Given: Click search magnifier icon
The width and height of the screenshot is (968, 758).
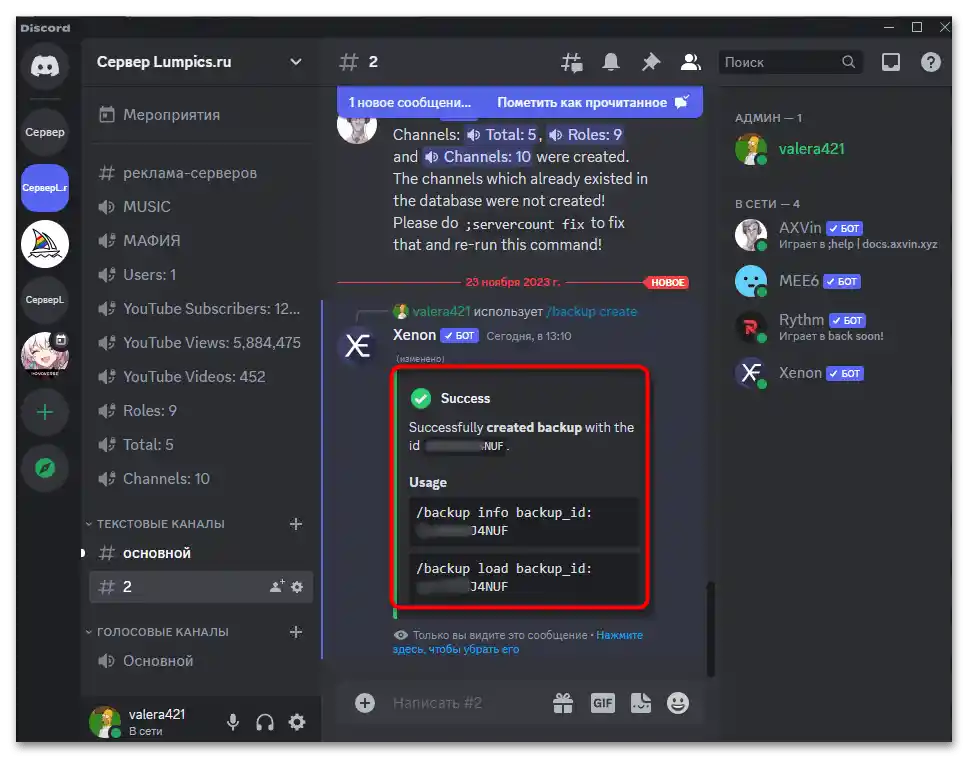Looking at the screenshot, I should click(848, 62).
